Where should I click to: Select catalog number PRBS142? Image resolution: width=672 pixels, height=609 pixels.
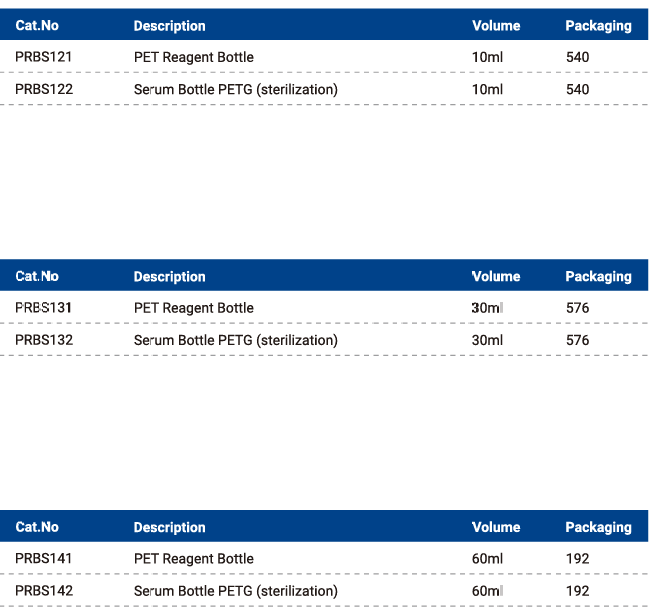(44, 591)
